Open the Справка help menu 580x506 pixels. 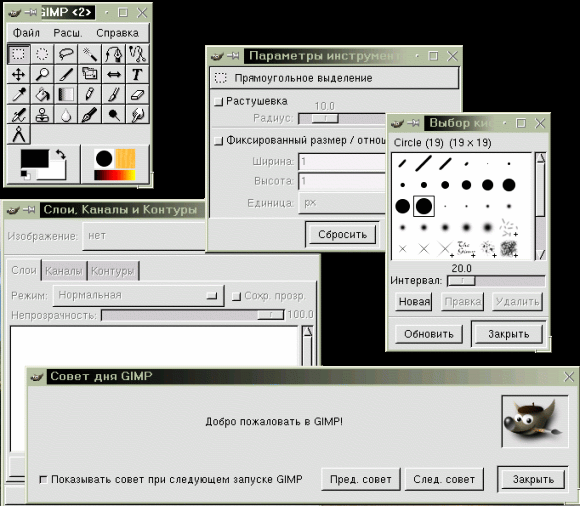click(117, 33)
